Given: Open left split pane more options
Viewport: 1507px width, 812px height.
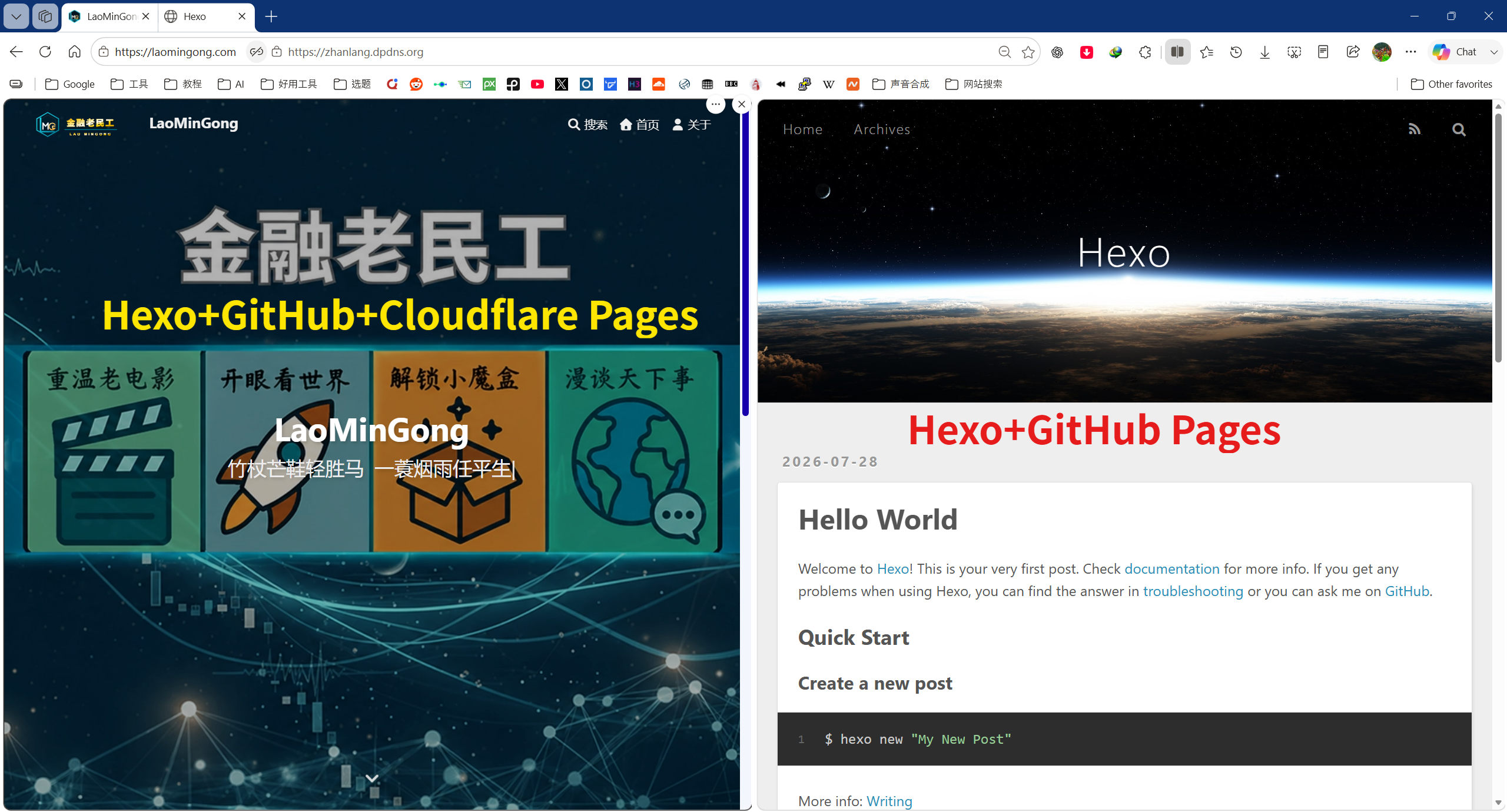Looking at the screenshot, I should pyautogui.click(x=716, y=104).
